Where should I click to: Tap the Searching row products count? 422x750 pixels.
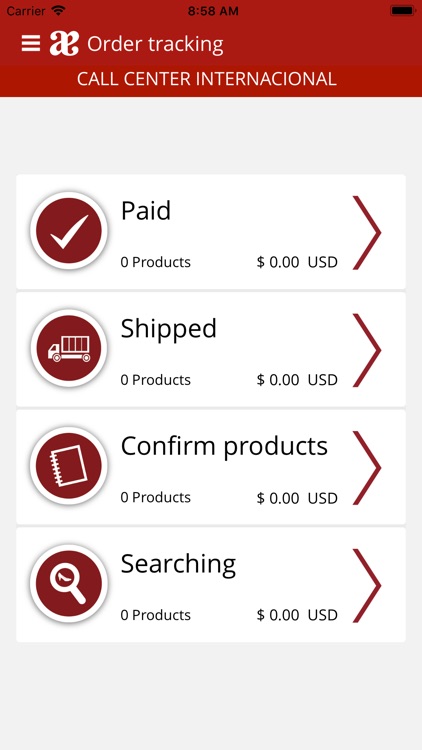pos(155,615)
